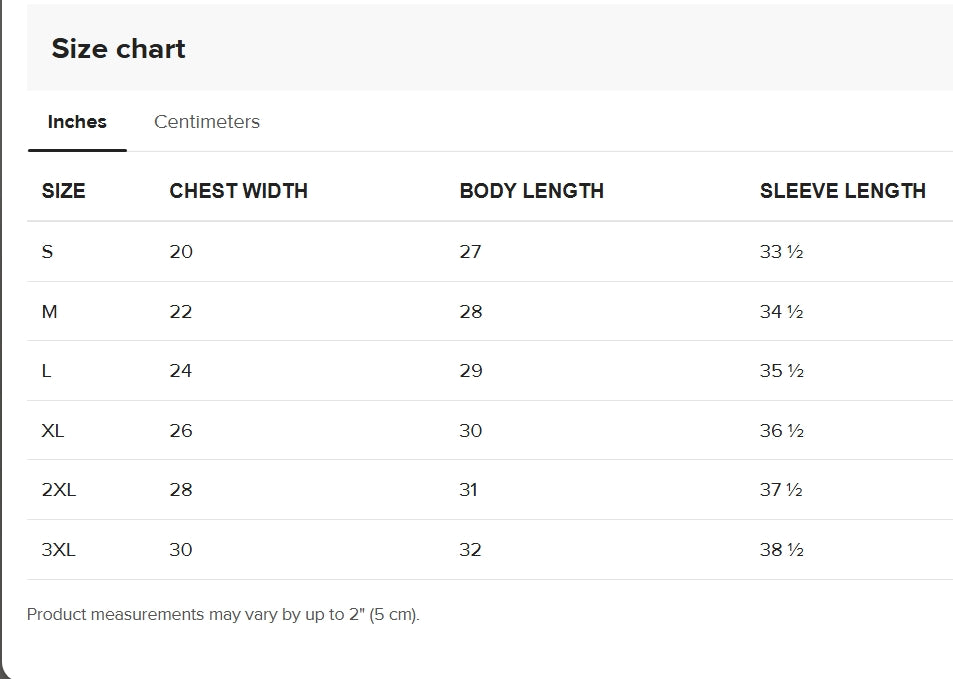953x679 pixels.
Task: Click body length 31 in the 2XL row
Action: click(x=468, y=490)
